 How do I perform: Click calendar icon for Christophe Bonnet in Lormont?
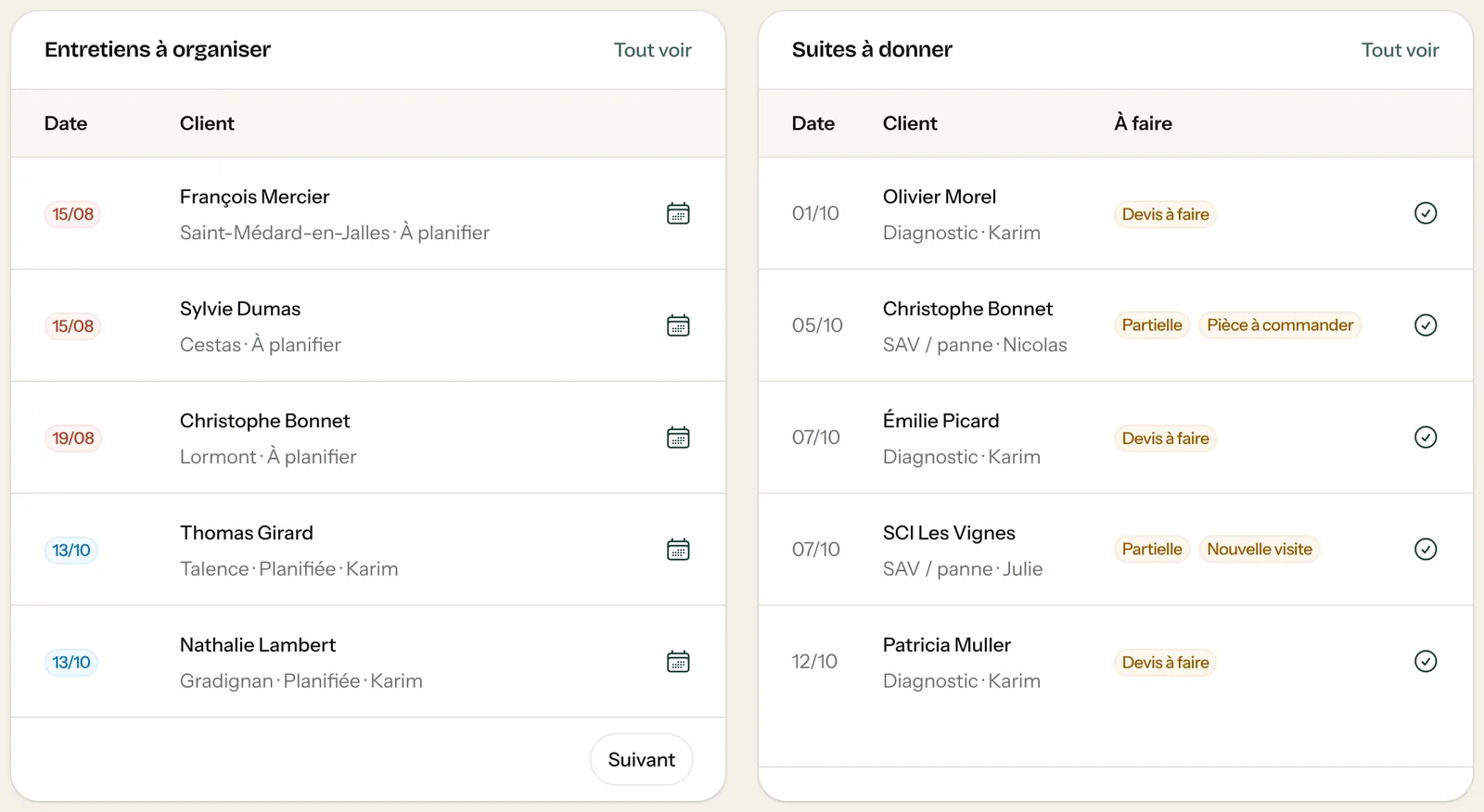coord(678,438)
